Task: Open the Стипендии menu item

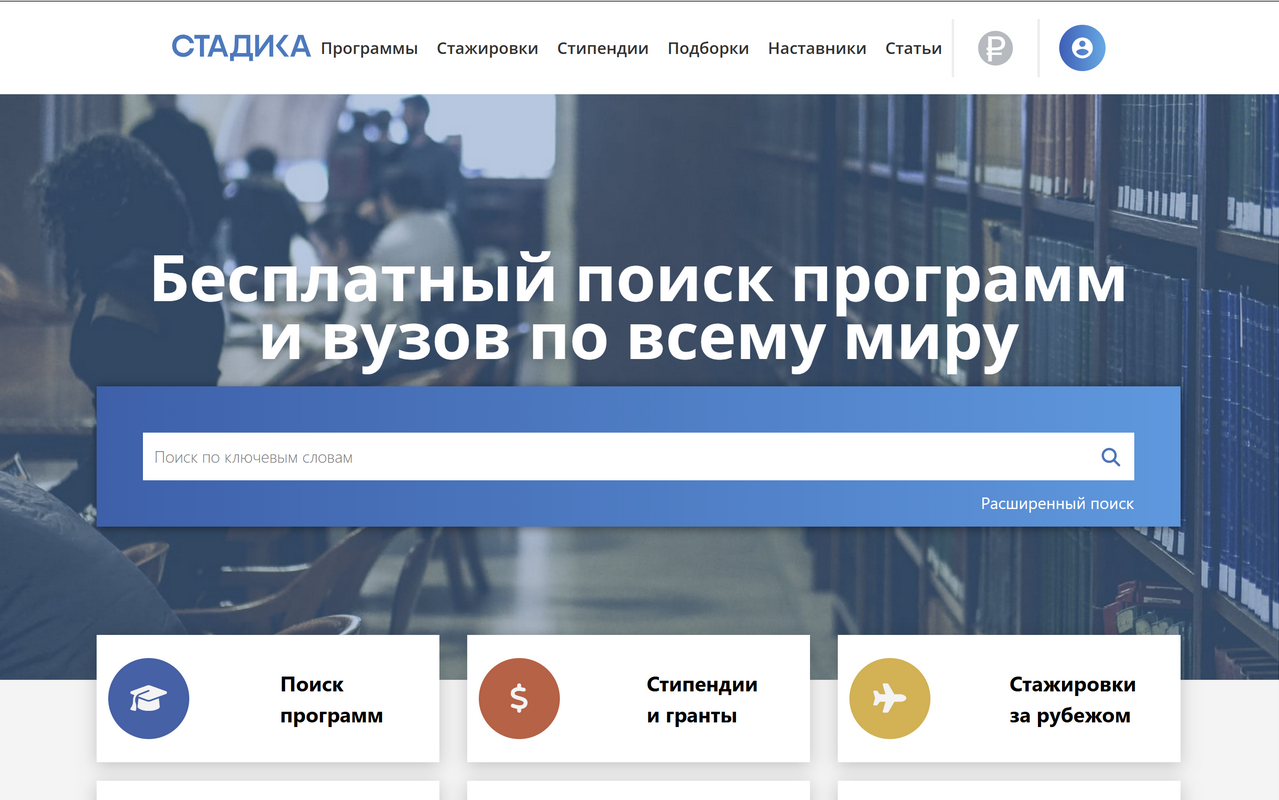Action: (603, 48)
